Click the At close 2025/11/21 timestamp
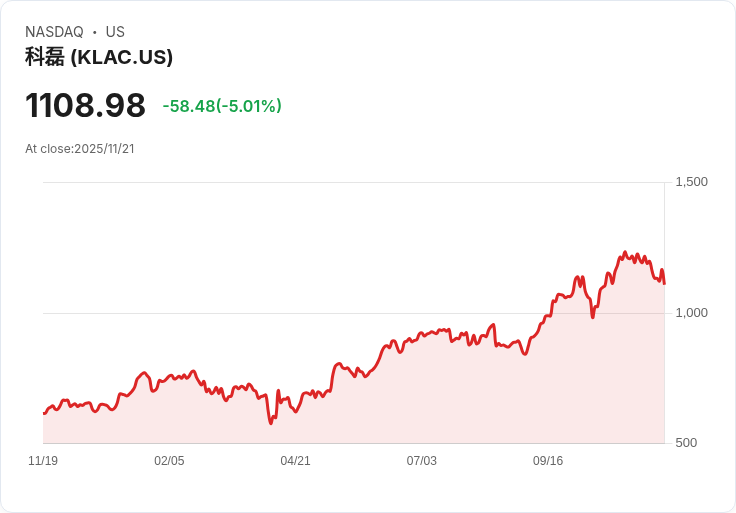The height and width of the screenshot is (513, 736). [80, 149]
